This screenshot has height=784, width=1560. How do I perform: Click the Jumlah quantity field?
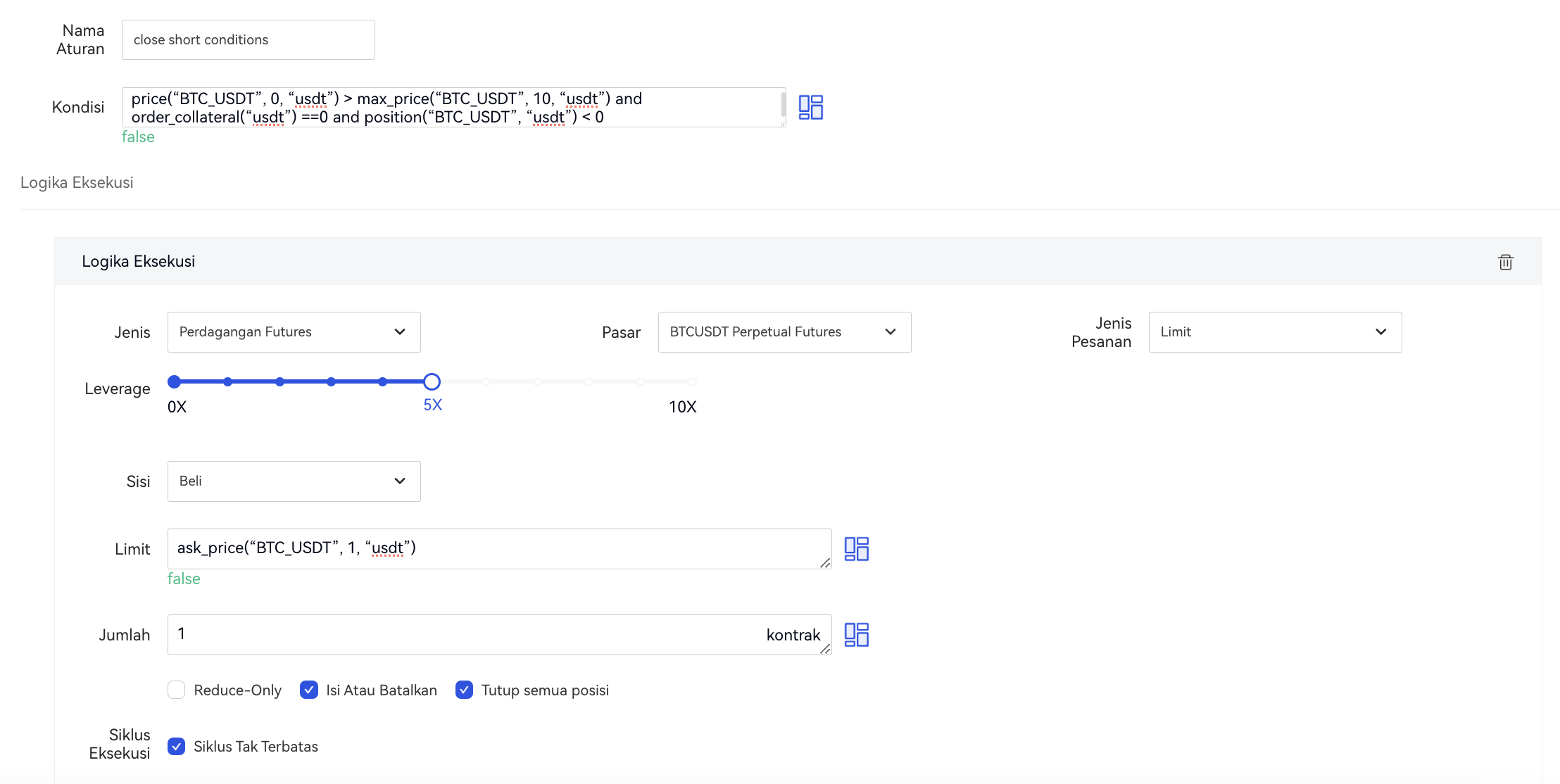[465, 635]
